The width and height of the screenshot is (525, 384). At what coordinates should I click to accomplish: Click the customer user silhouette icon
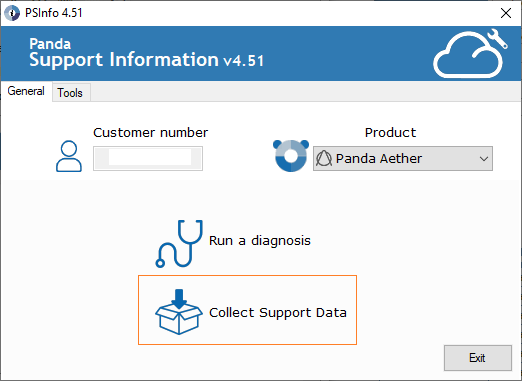[x=69, y=157]
